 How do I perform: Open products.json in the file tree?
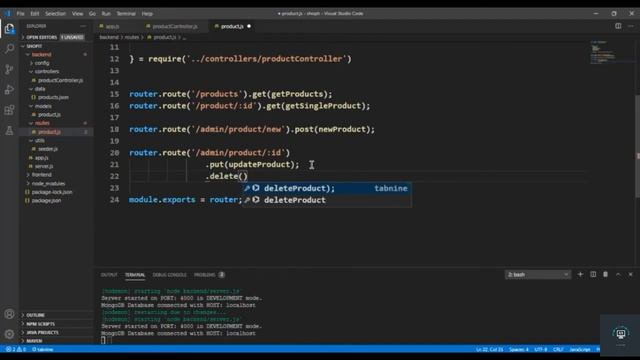[x=53, y=97]
